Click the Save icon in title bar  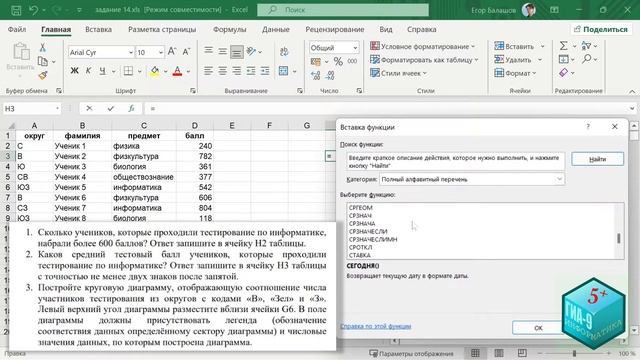pos(16,10)
